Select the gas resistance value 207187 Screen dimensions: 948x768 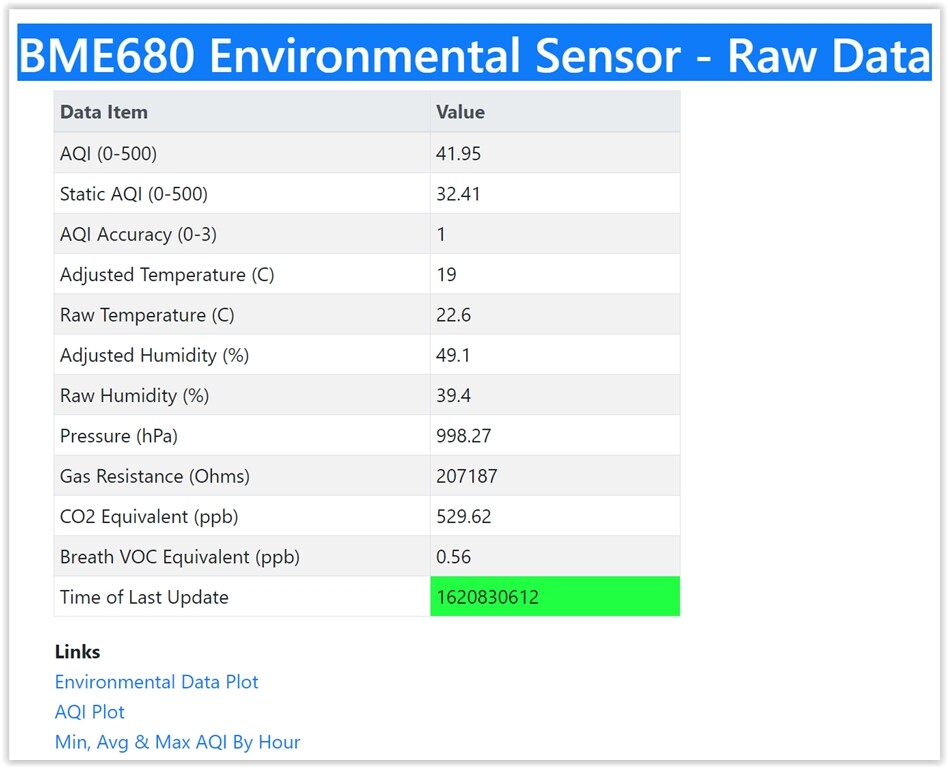(467, 477)
